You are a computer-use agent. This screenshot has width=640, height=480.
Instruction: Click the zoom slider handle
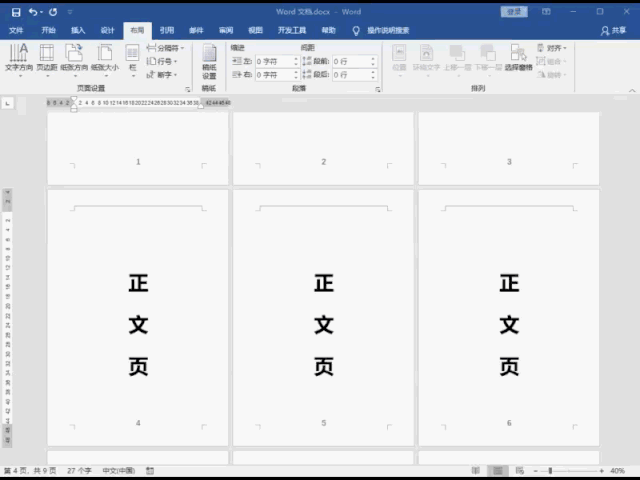550,471
